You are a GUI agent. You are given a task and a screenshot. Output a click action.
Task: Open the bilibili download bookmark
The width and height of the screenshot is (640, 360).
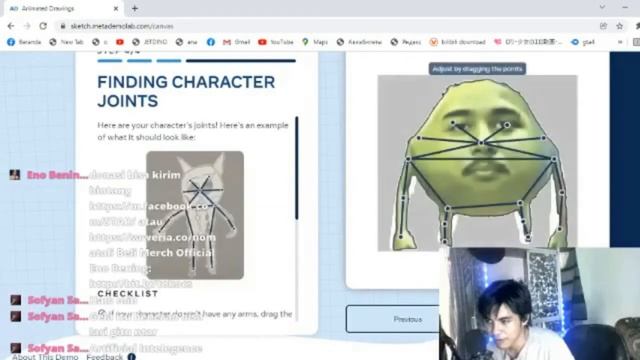[458, 42]
